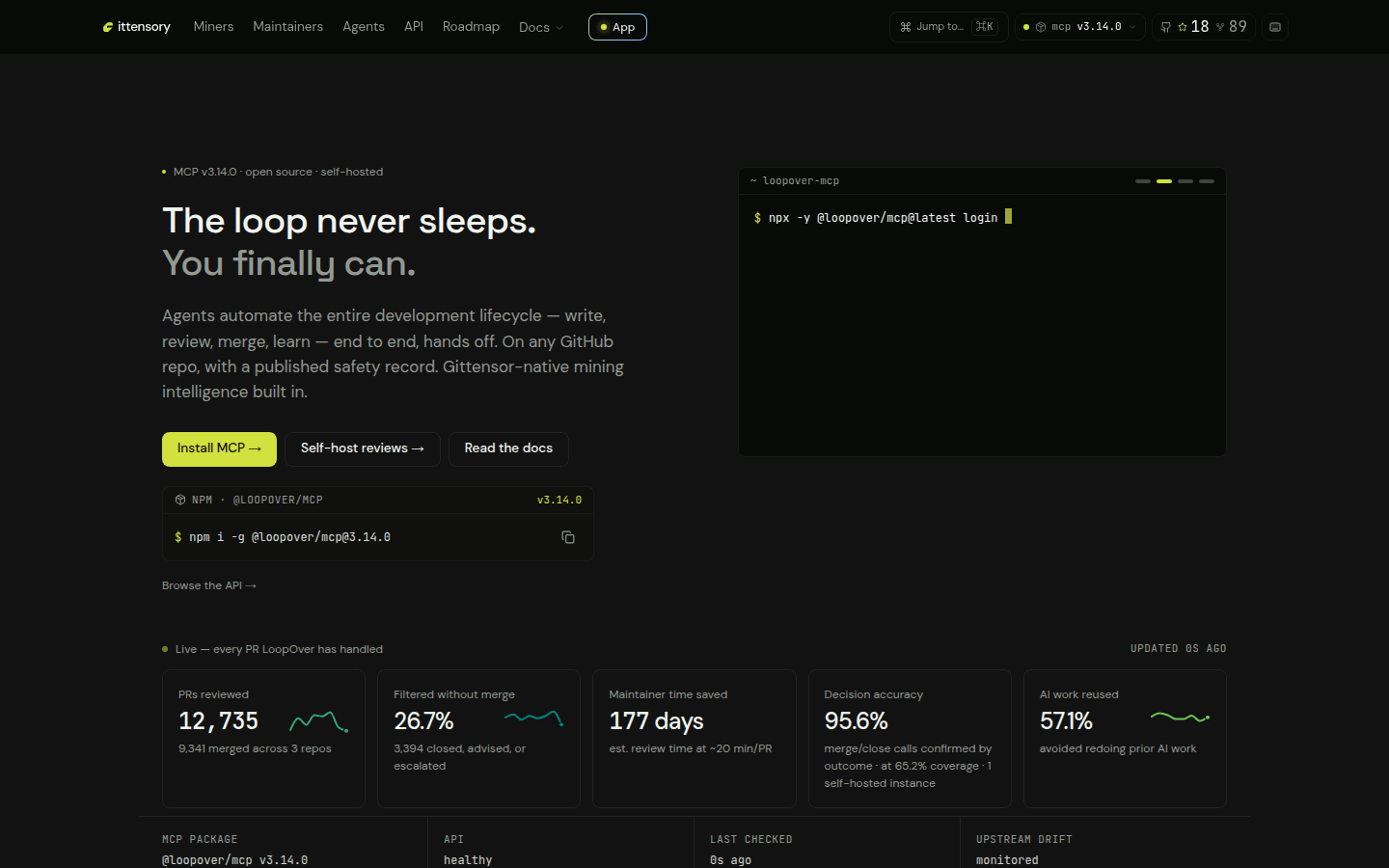This screenshot has width=1389, height=868.
Task: Click the Install MCP button
Action: pos(219,449)
